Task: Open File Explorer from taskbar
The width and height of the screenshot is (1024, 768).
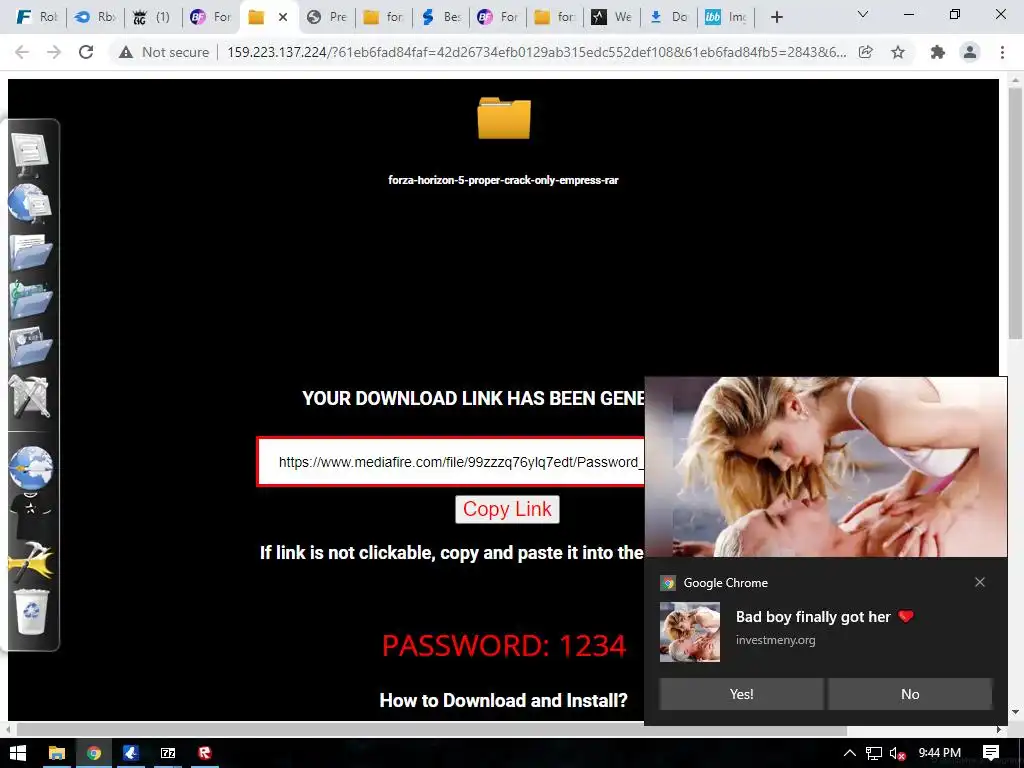Action: pos(57,753)
